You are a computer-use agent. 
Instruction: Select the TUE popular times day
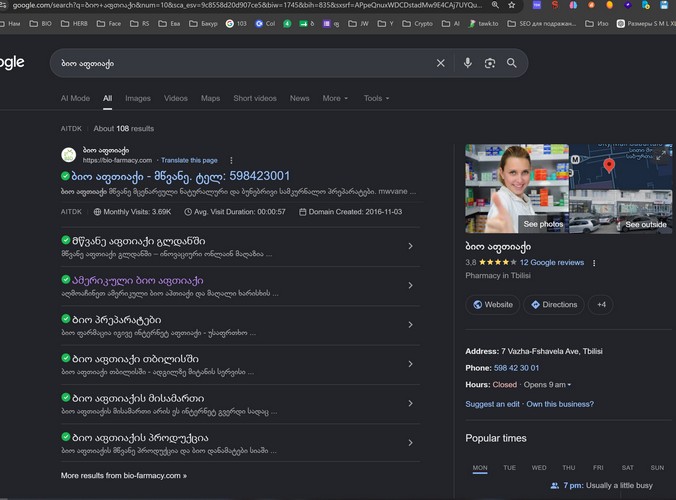pyautogui.click(x=510, y=468)
